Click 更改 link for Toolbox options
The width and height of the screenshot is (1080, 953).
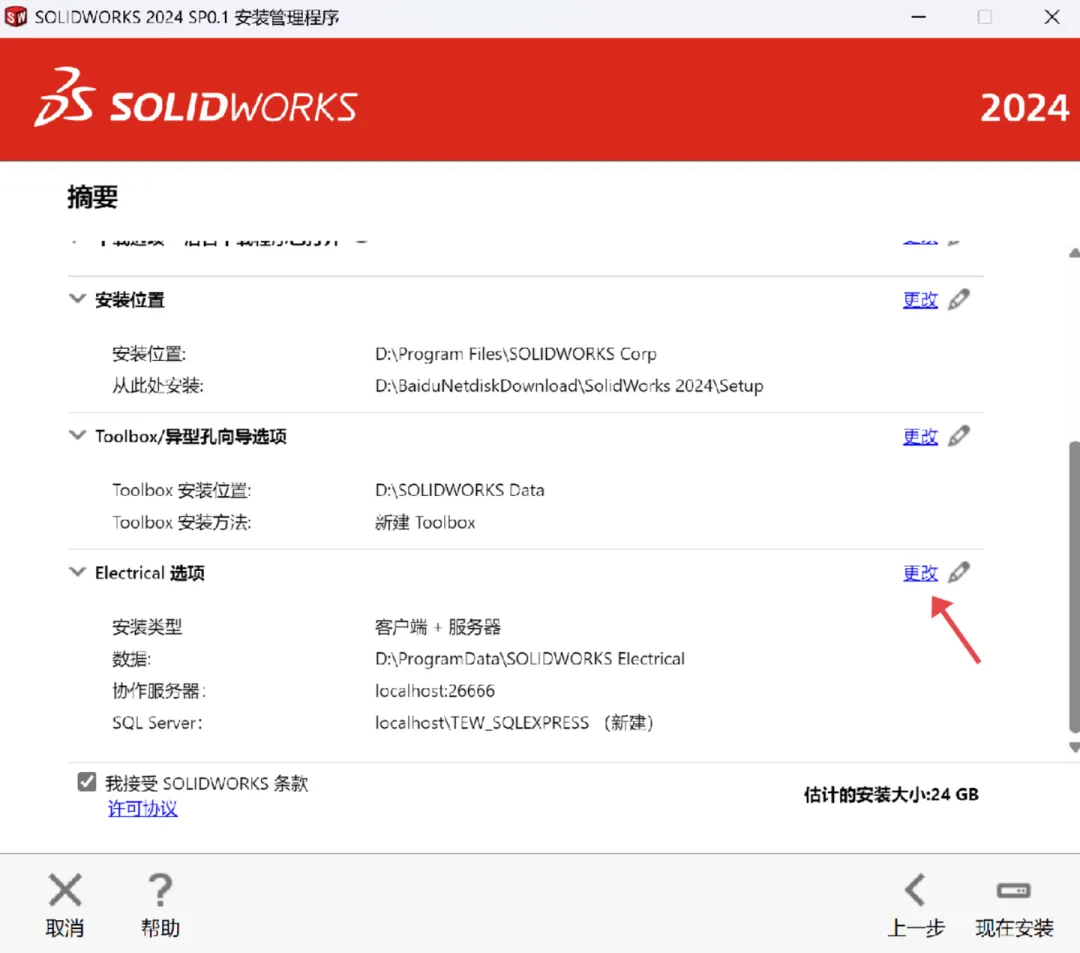coord(920,436)
